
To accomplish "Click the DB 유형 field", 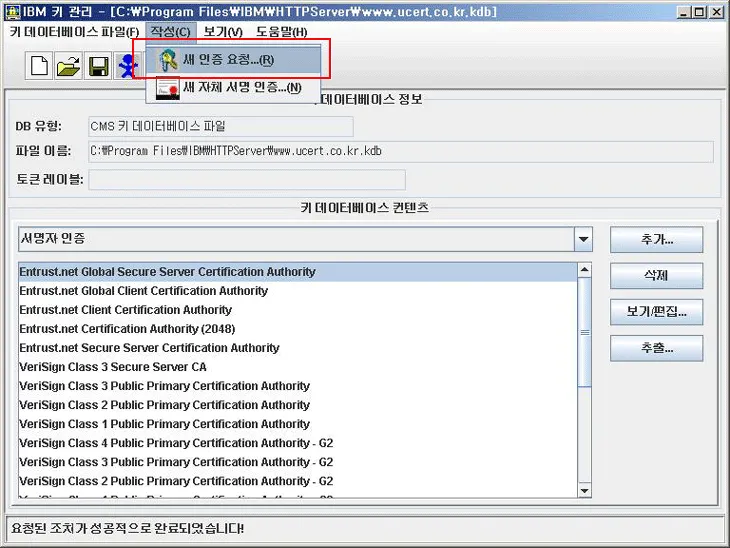I will tap(221, 126).
